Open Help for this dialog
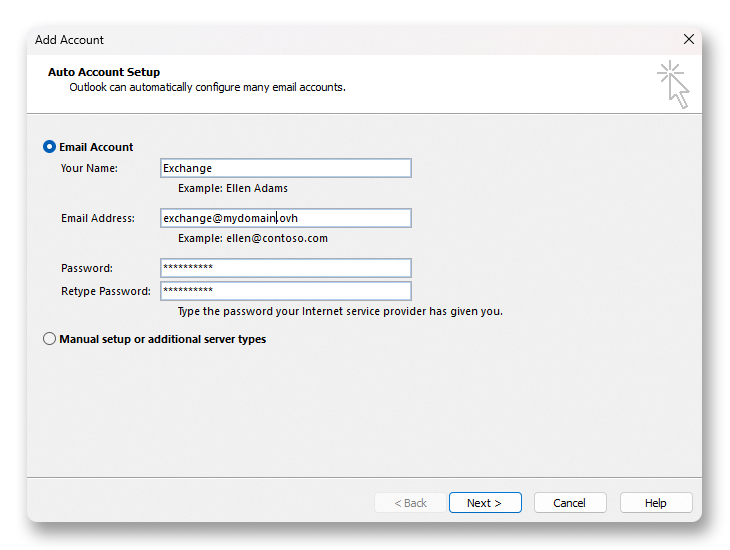 tap(655, 503)
